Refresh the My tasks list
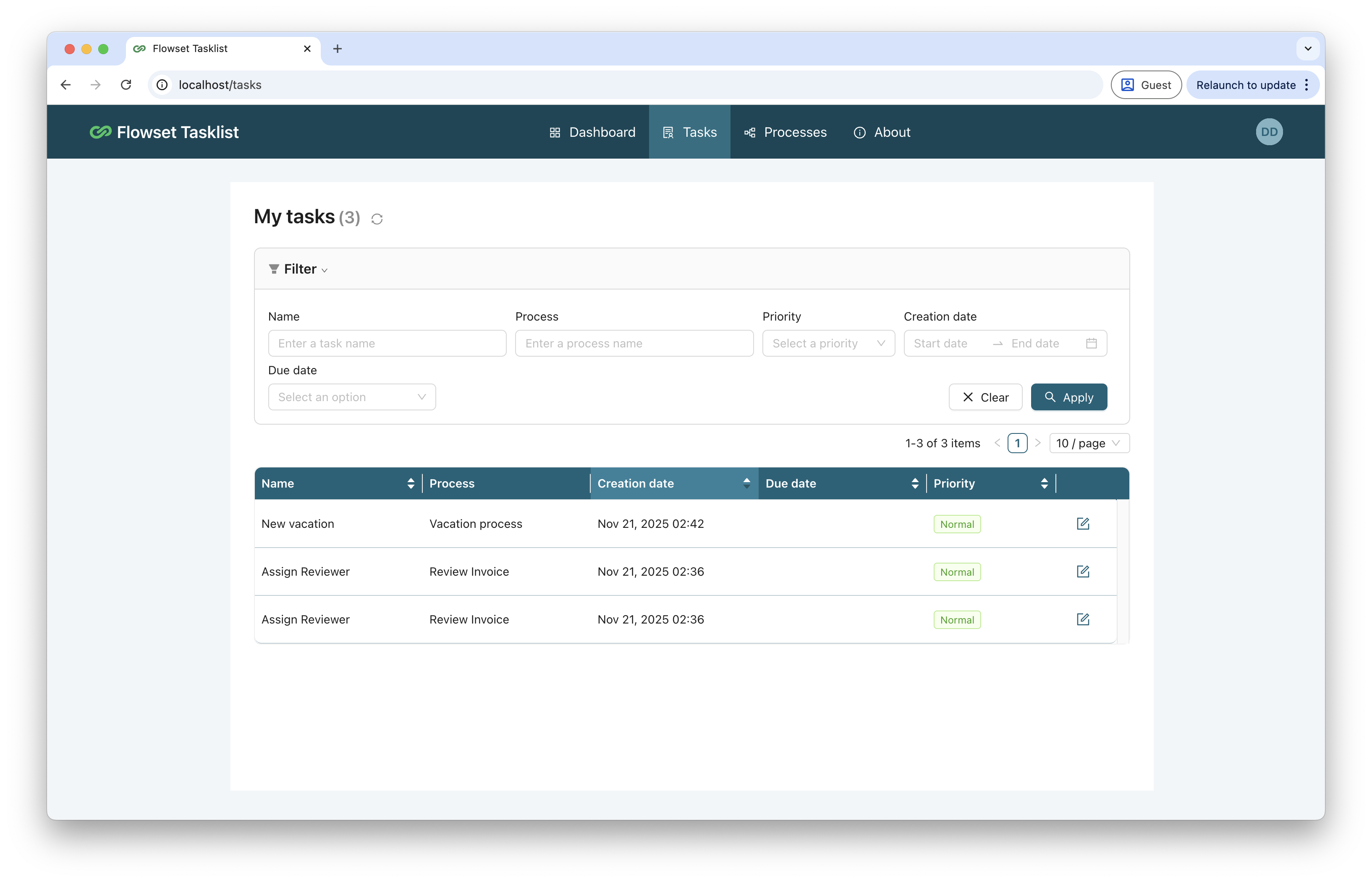This screenshot has height=882, width=1372. [x=376, y=218]
